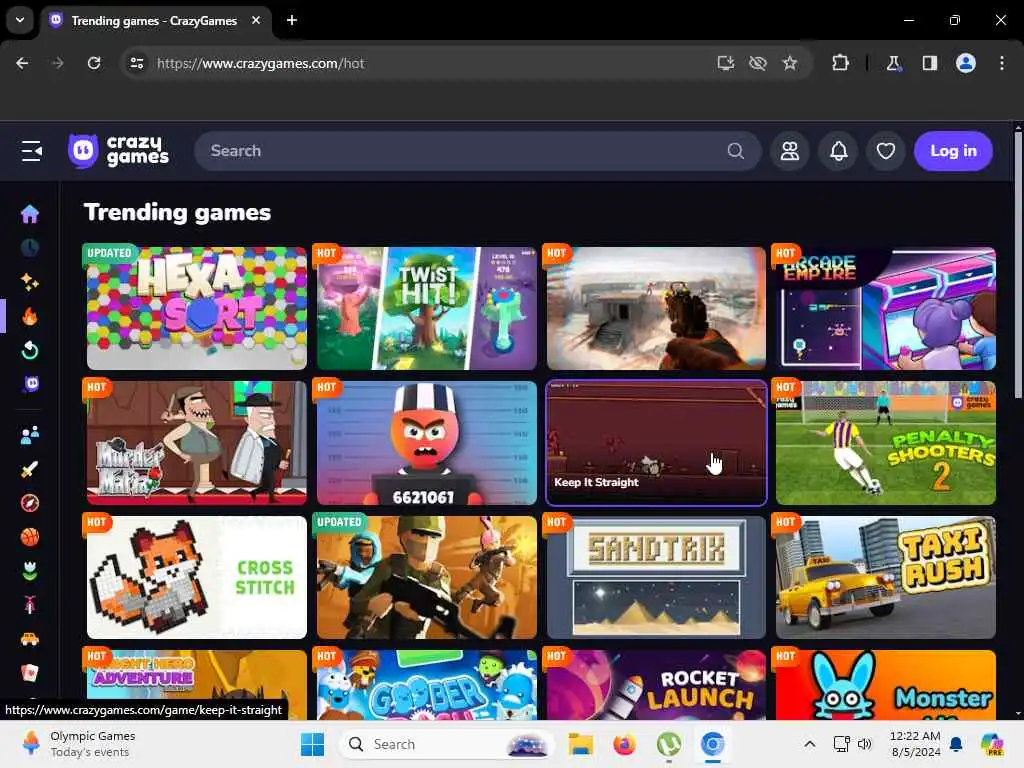The width and height of the screenshot is (1024, 768).
Task: Open Multiplayer people icon in sidebar
Action: click(x=29, y=435)
